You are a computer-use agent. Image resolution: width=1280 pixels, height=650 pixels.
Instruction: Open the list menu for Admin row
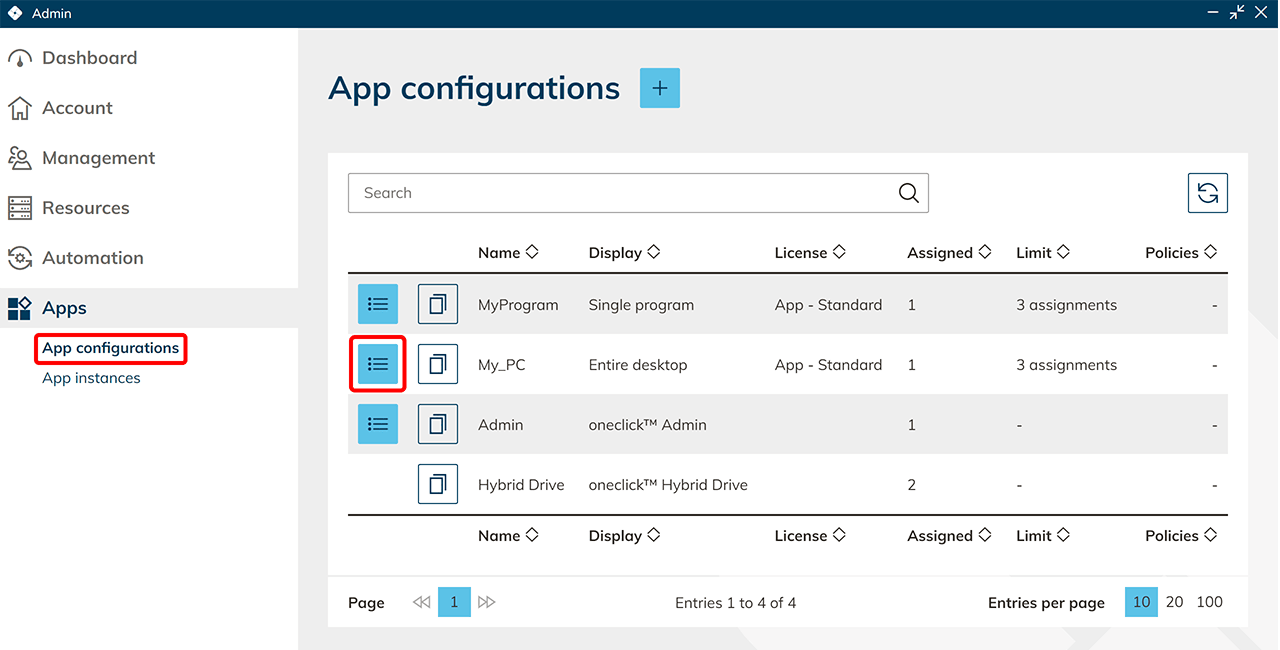378,425
